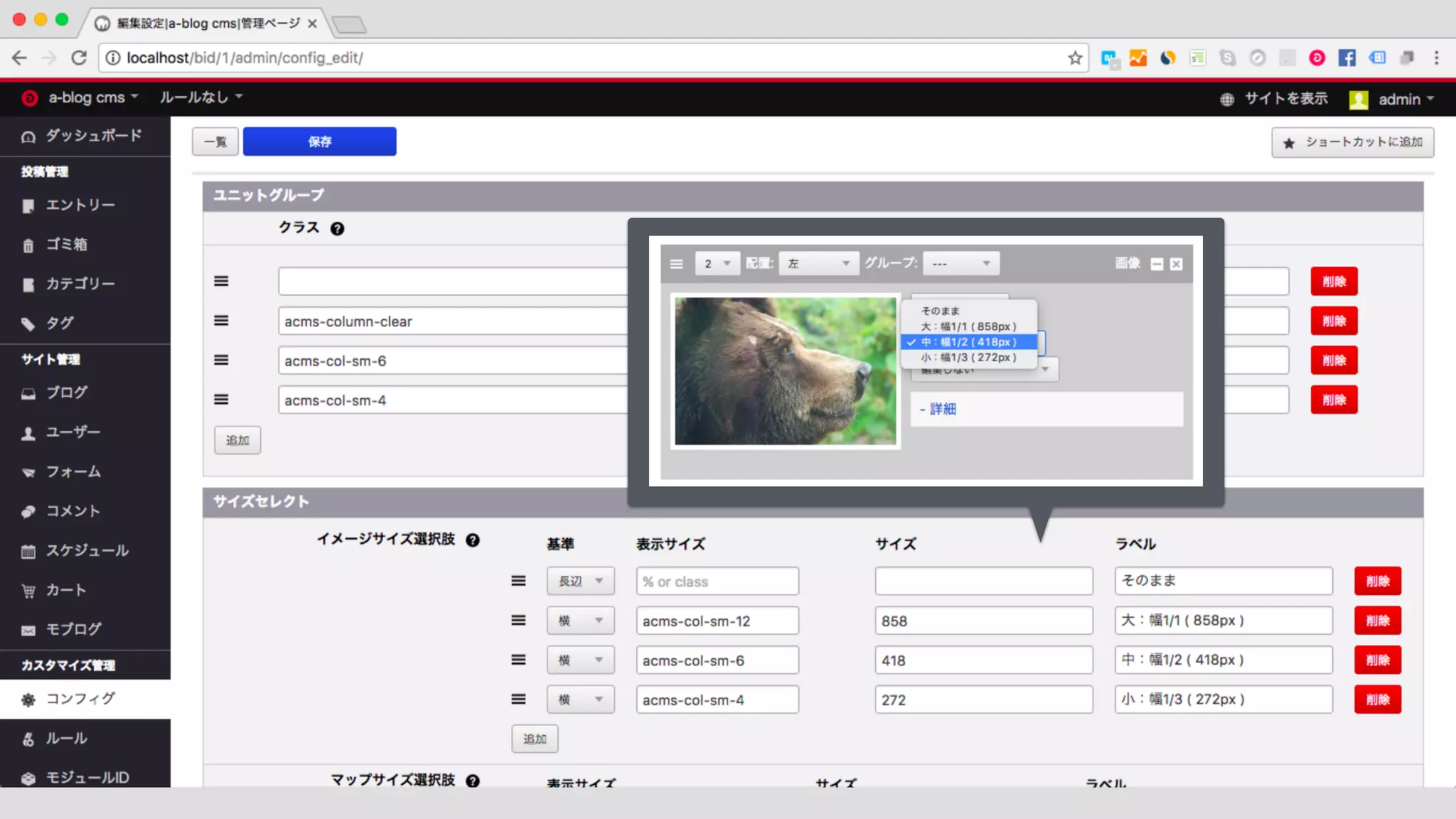The image size is (1456, 819).
Task: Click the イメージサイズ選択肢 help icon
Action: point(473,540)
